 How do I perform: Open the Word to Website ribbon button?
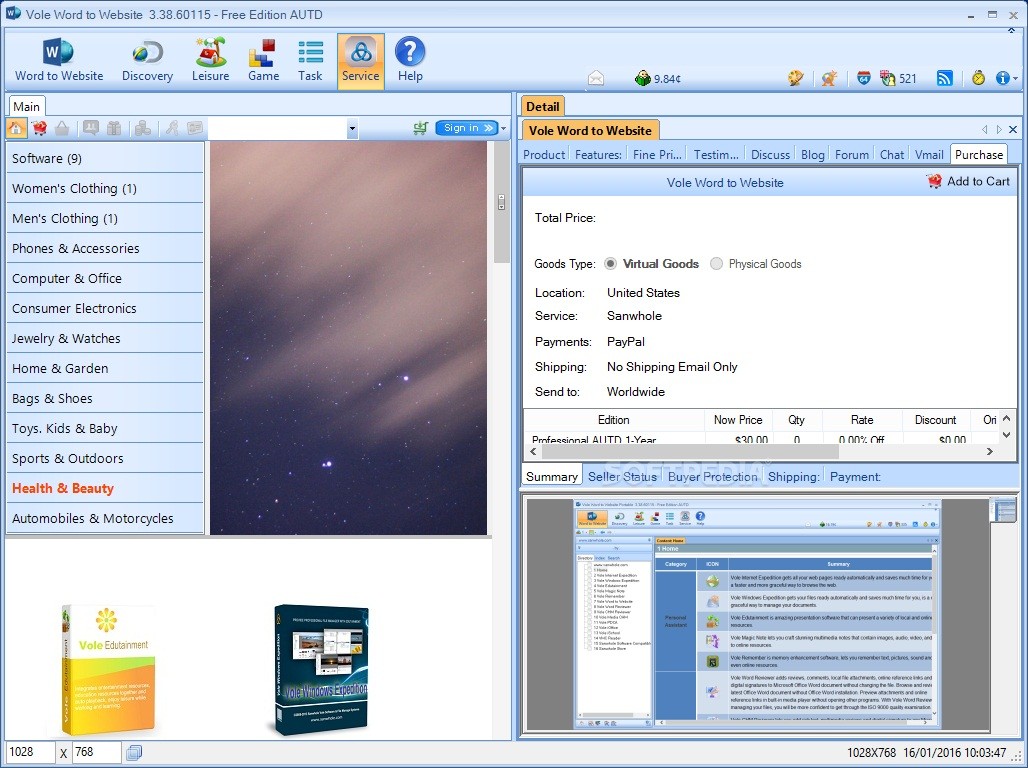coord(59,60)
